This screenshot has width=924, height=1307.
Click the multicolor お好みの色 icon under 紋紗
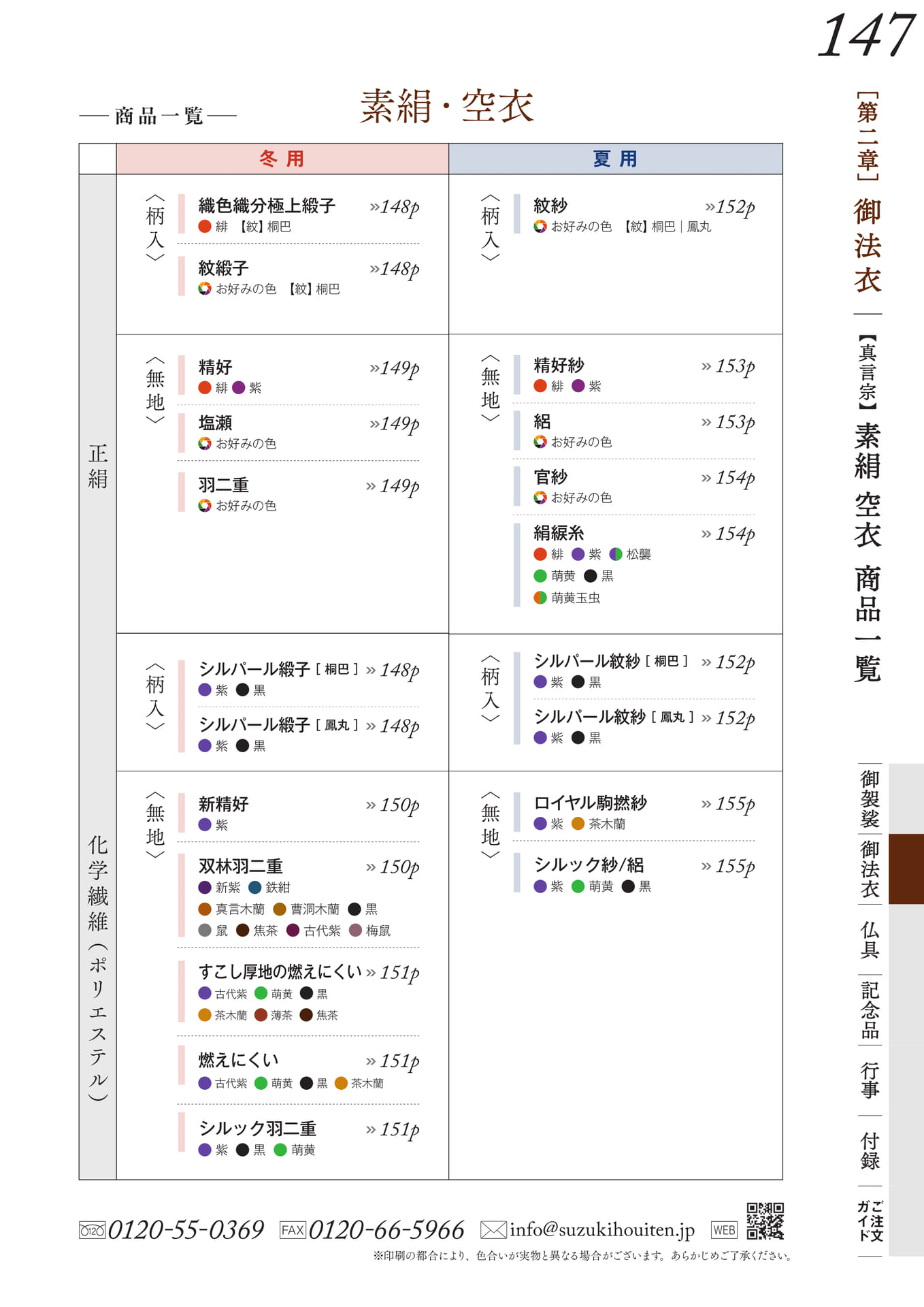(540, 226)
